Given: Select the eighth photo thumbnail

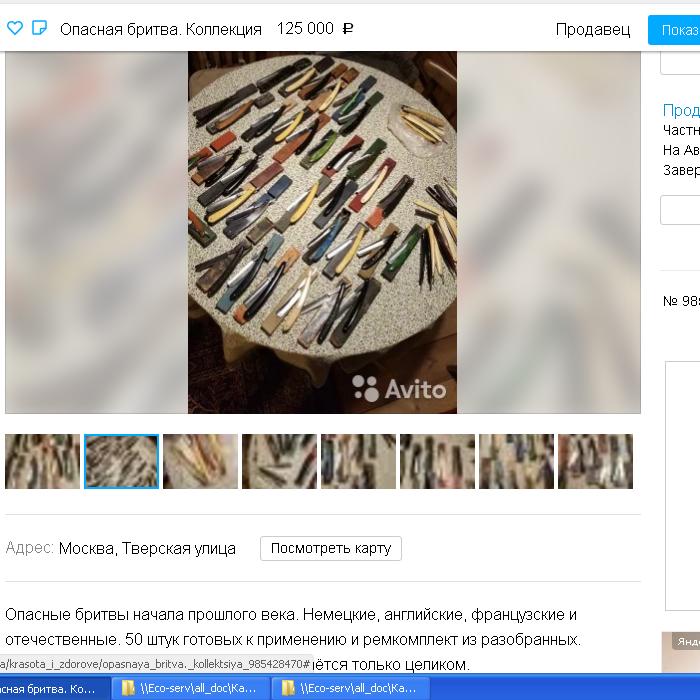Looking at the screenshot, I should click(595, 461).
